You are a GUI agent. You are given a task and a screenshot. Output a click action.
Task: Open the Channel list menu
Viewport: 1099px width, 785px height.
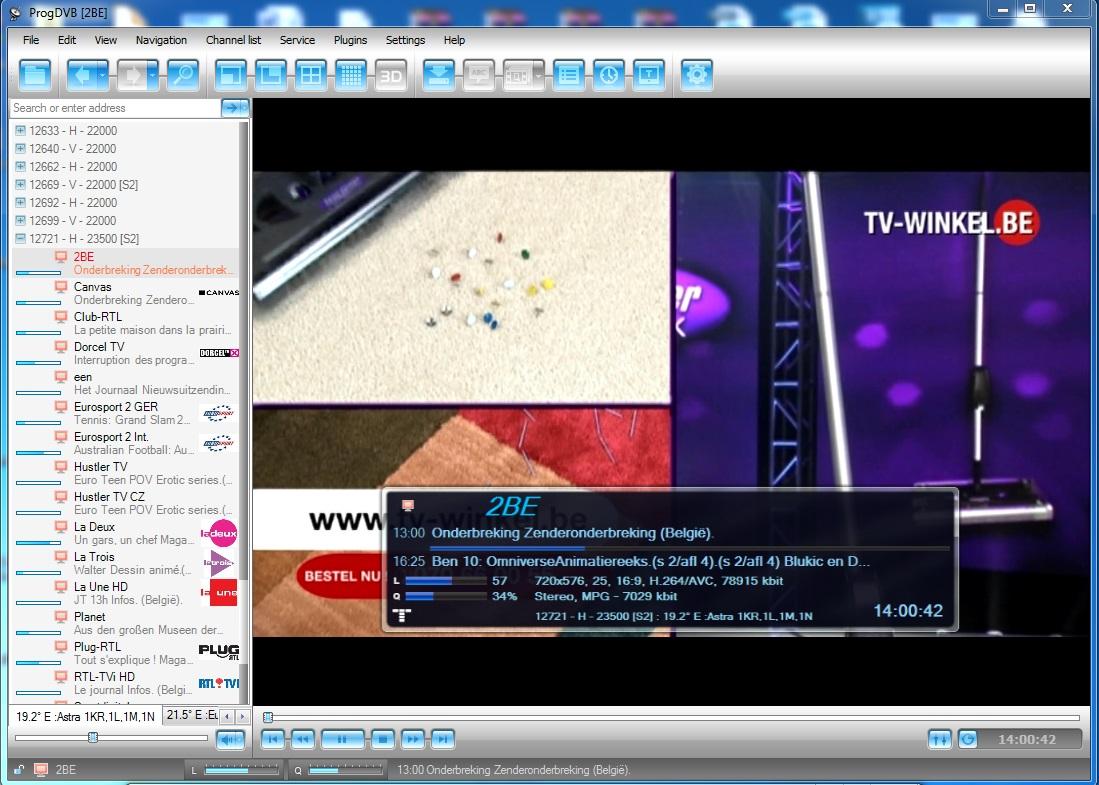[233, 40]
